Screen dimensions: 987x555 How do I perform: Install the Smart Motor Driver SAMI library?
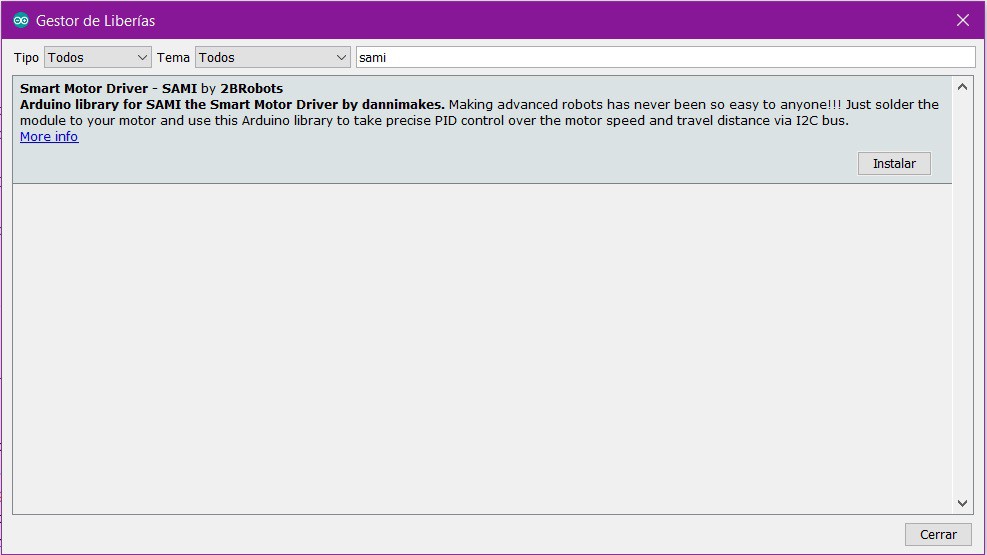click(894, 164)
